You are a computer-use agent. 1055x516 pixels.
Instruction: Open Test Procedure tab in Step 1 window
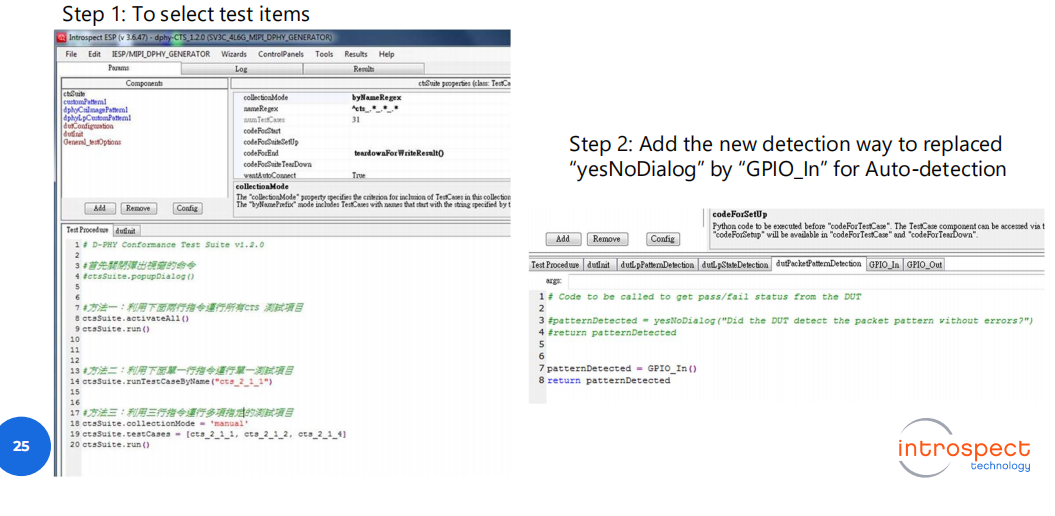86,229
